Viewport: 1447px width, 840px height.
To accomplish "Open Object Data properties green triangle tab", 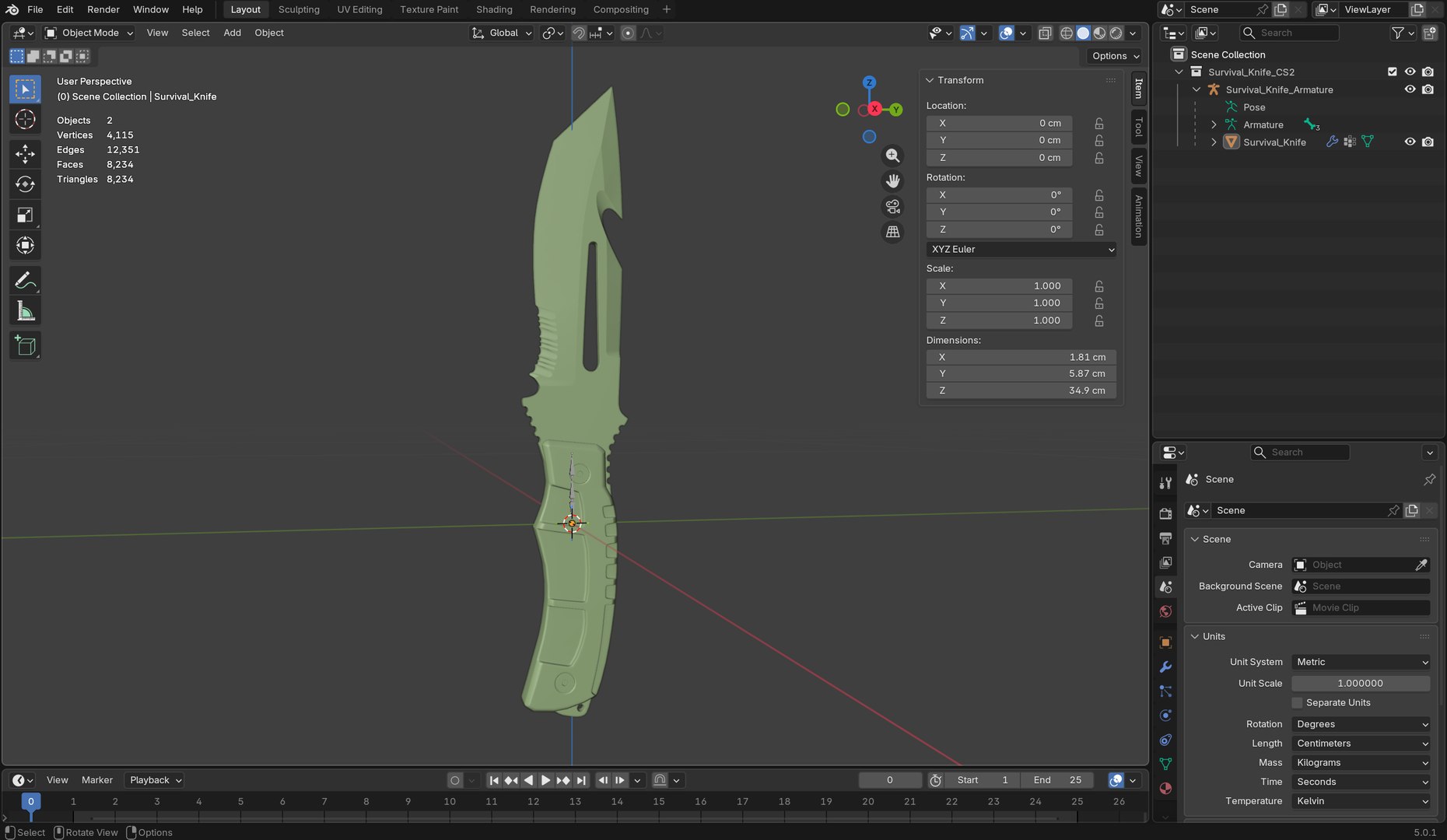I will (x=1165, y=764).
